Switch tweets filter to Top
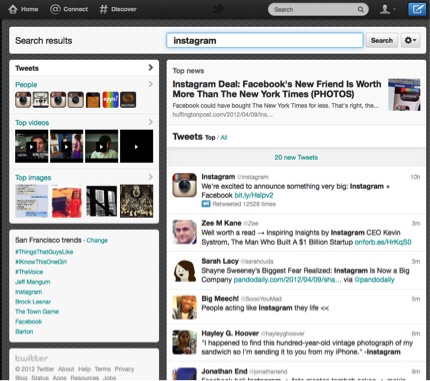The width and height of the screenshot is (430, 381). coord(210,137)
